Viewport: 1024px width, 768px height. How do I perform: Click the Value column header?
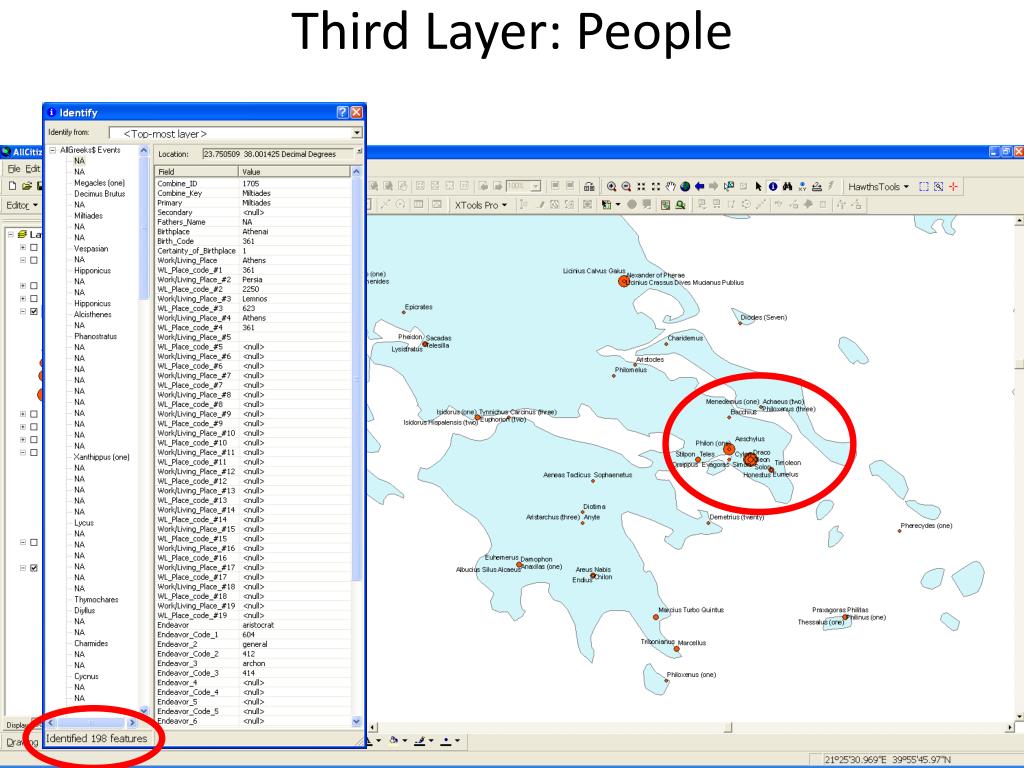click(x=295, y=172)
